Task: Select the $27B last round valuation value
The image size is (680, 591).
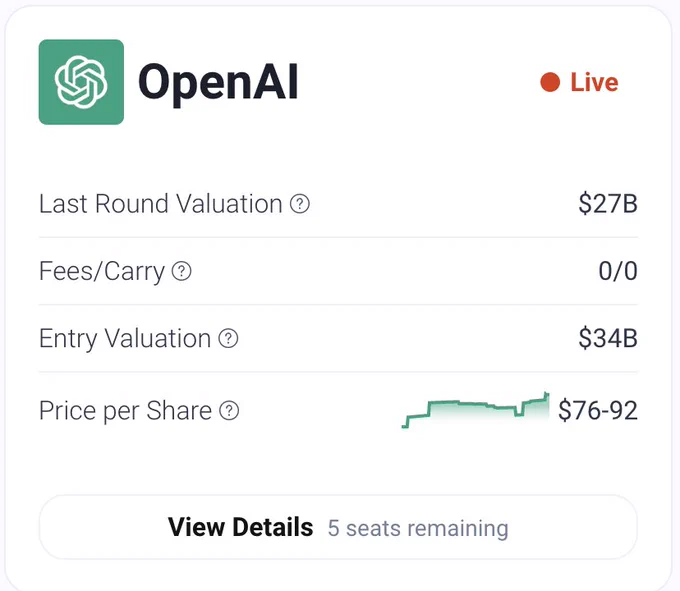Action: pos(608,203)
